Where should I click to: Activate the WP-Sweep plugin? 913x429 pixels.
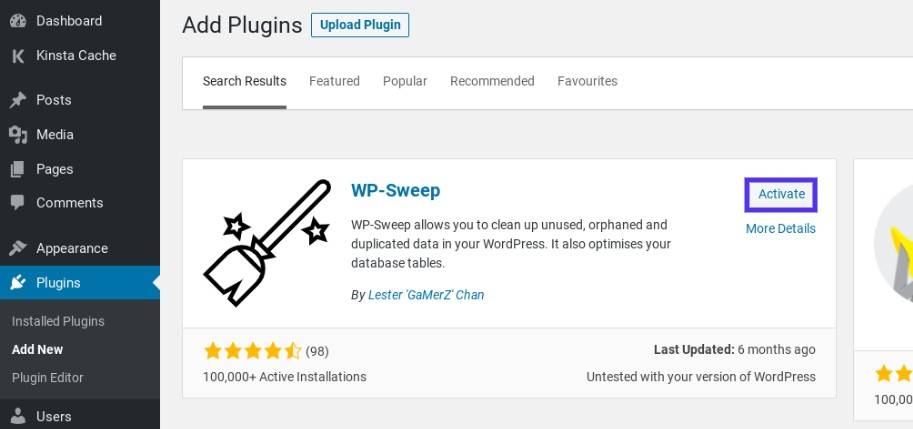pos(781,194)
